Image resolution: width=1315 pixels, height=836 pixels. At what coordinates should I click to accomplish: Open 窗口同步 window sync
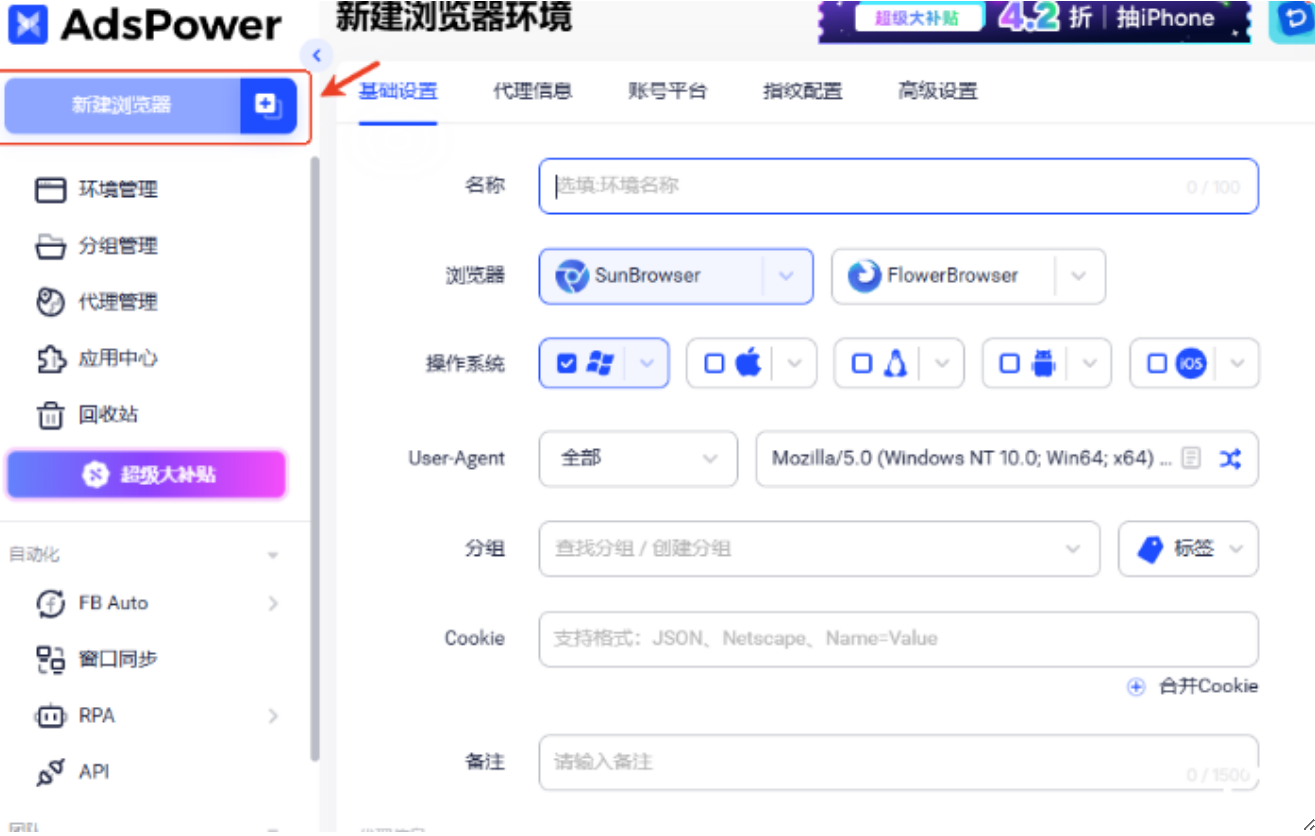coord(117,659)
